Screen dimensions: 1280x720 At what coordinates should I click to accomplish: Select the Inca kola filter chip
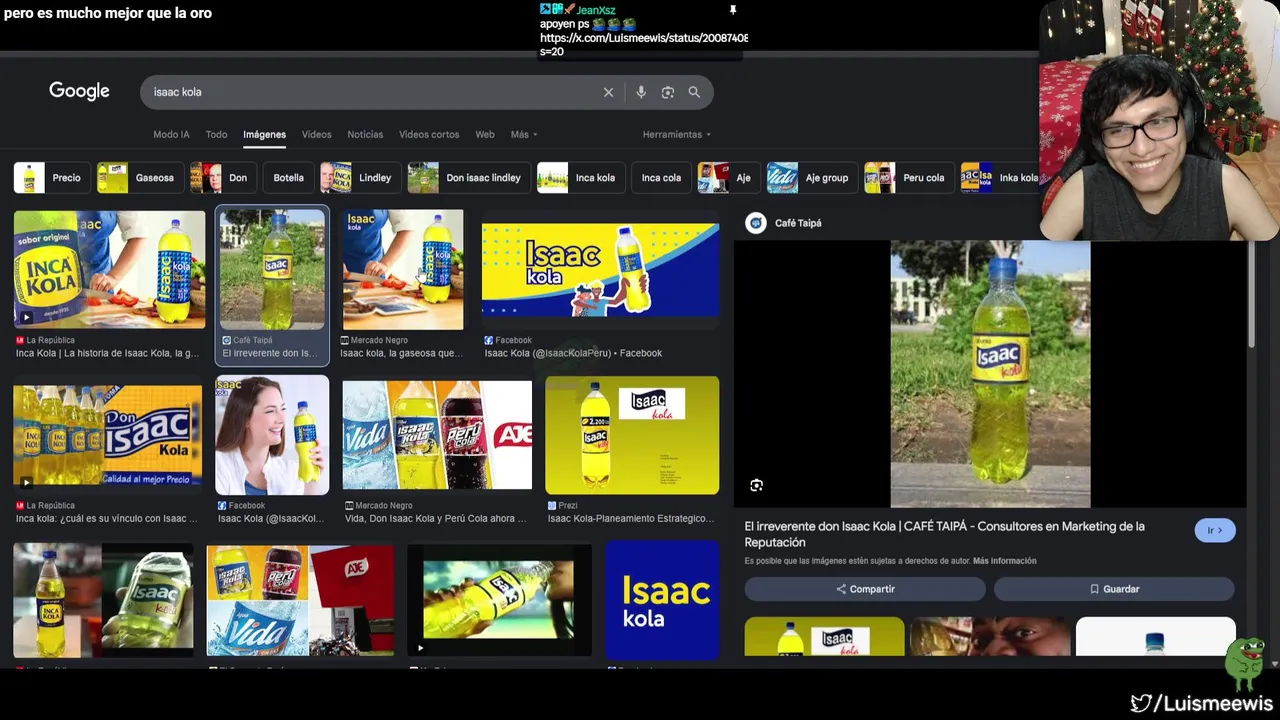click(x=580, y=178)
